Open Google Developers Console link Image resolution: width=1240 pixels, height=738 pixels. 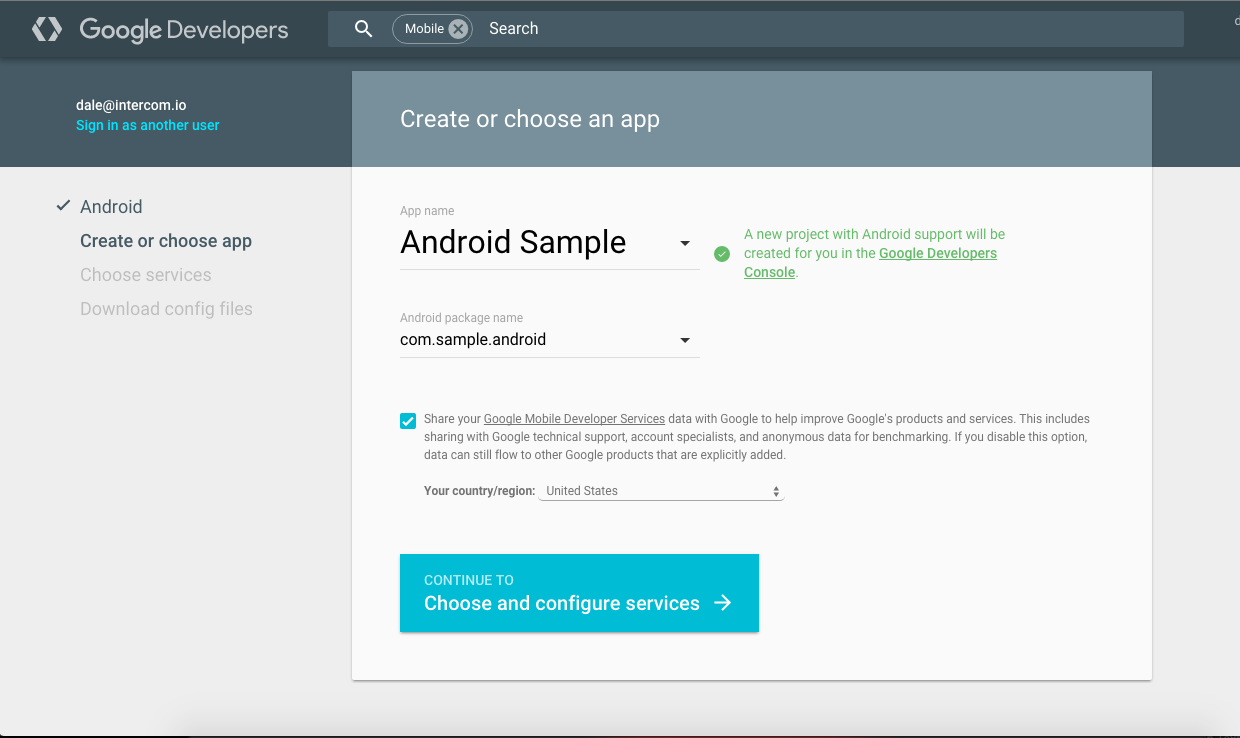[x=938, y=254]
